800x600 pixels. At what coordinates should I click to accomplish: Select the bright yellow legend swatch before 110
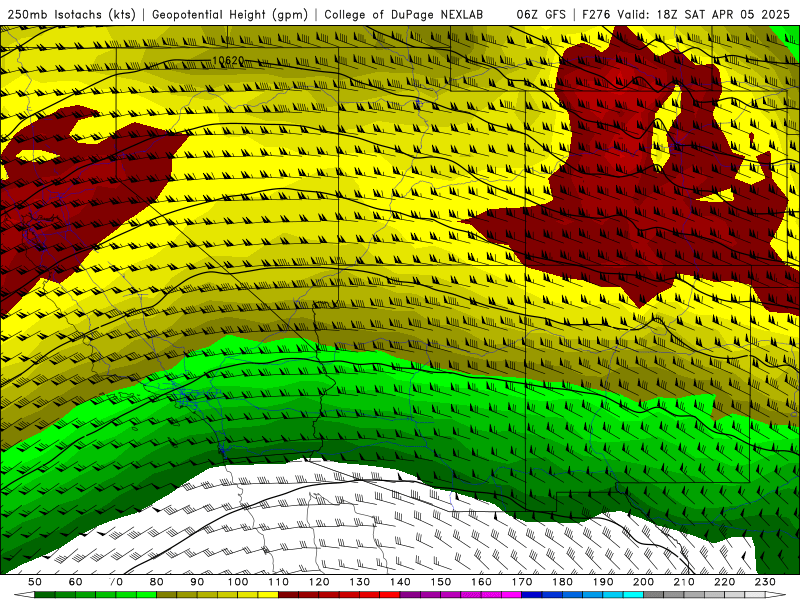[x=268, y=595]
